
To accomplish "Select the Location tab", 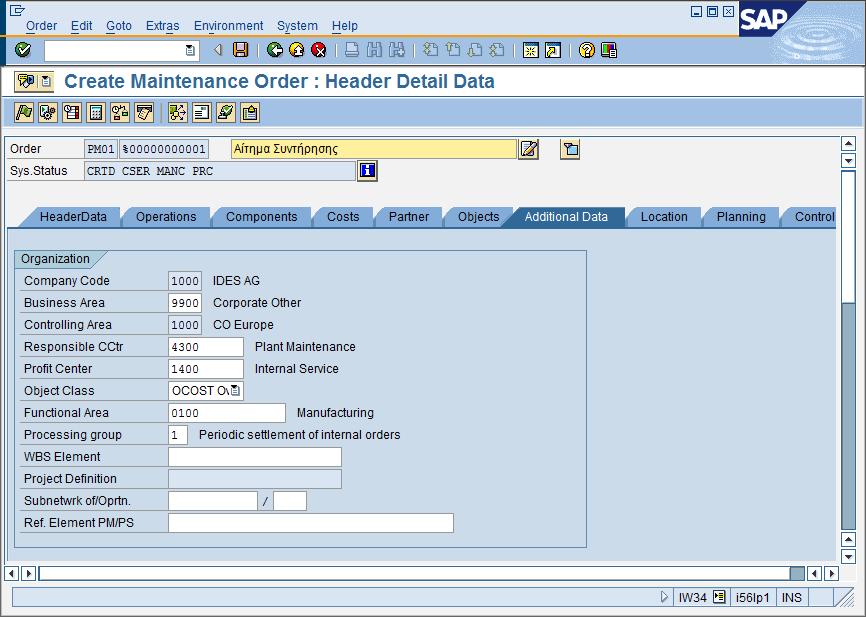I will pos(664,217).
